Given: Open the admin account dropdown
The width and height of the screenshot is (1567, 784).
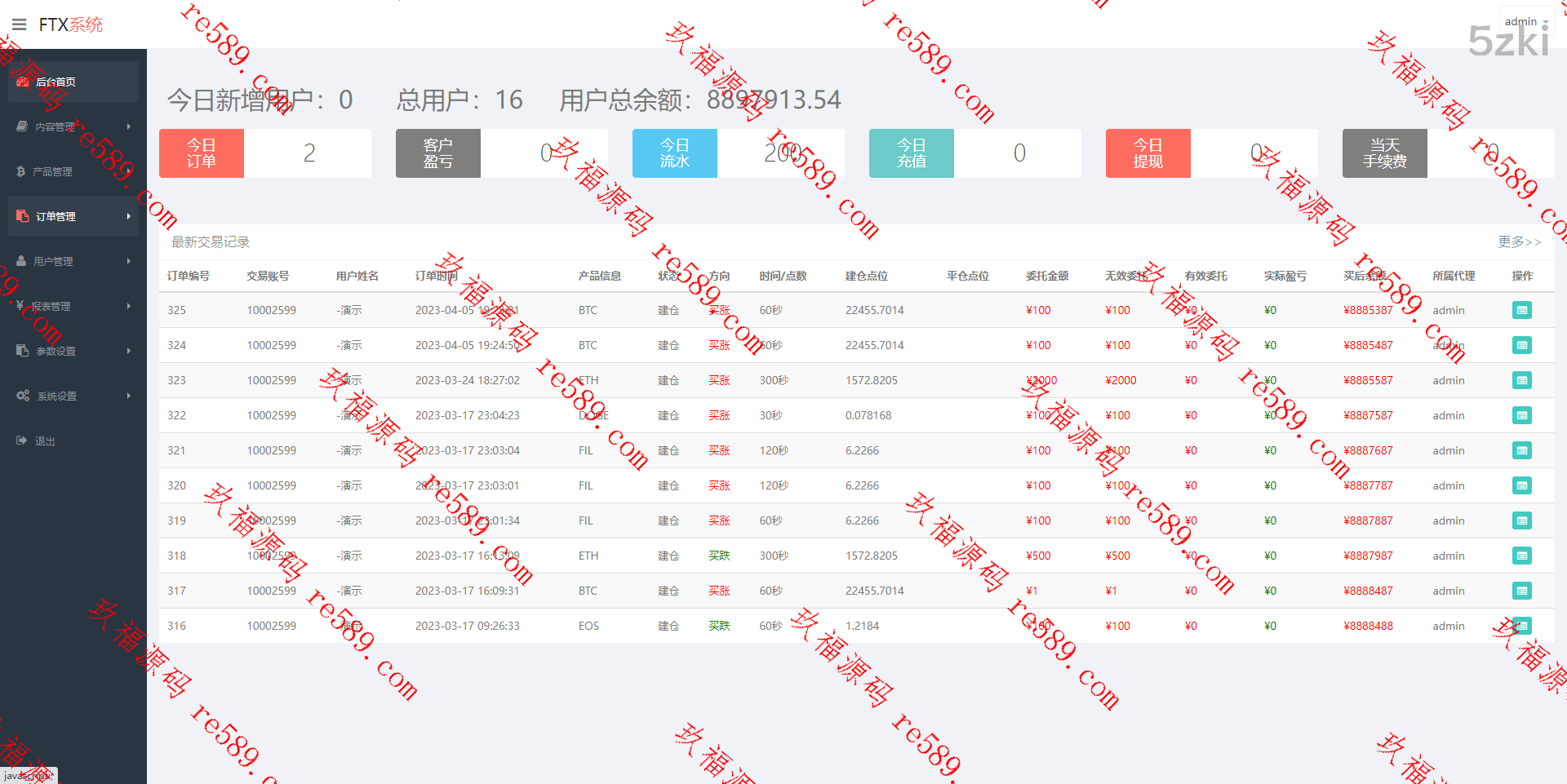Looking at the screenshot, I should coord(1525,21).
